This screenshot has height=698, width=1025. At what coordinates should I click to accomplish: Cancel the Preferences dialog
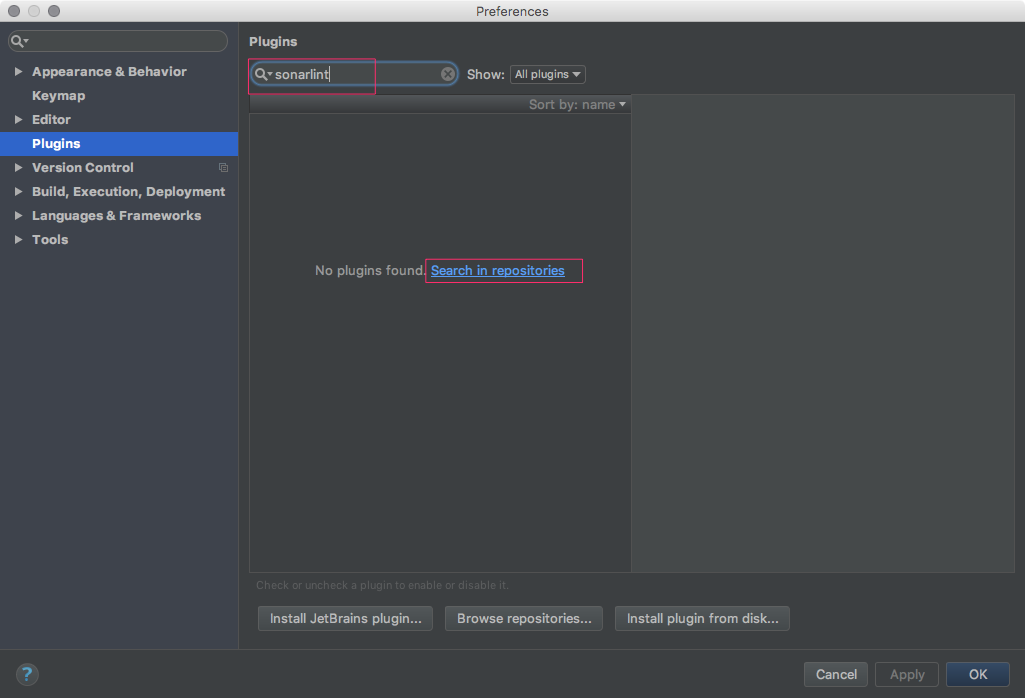pos(835,674)
